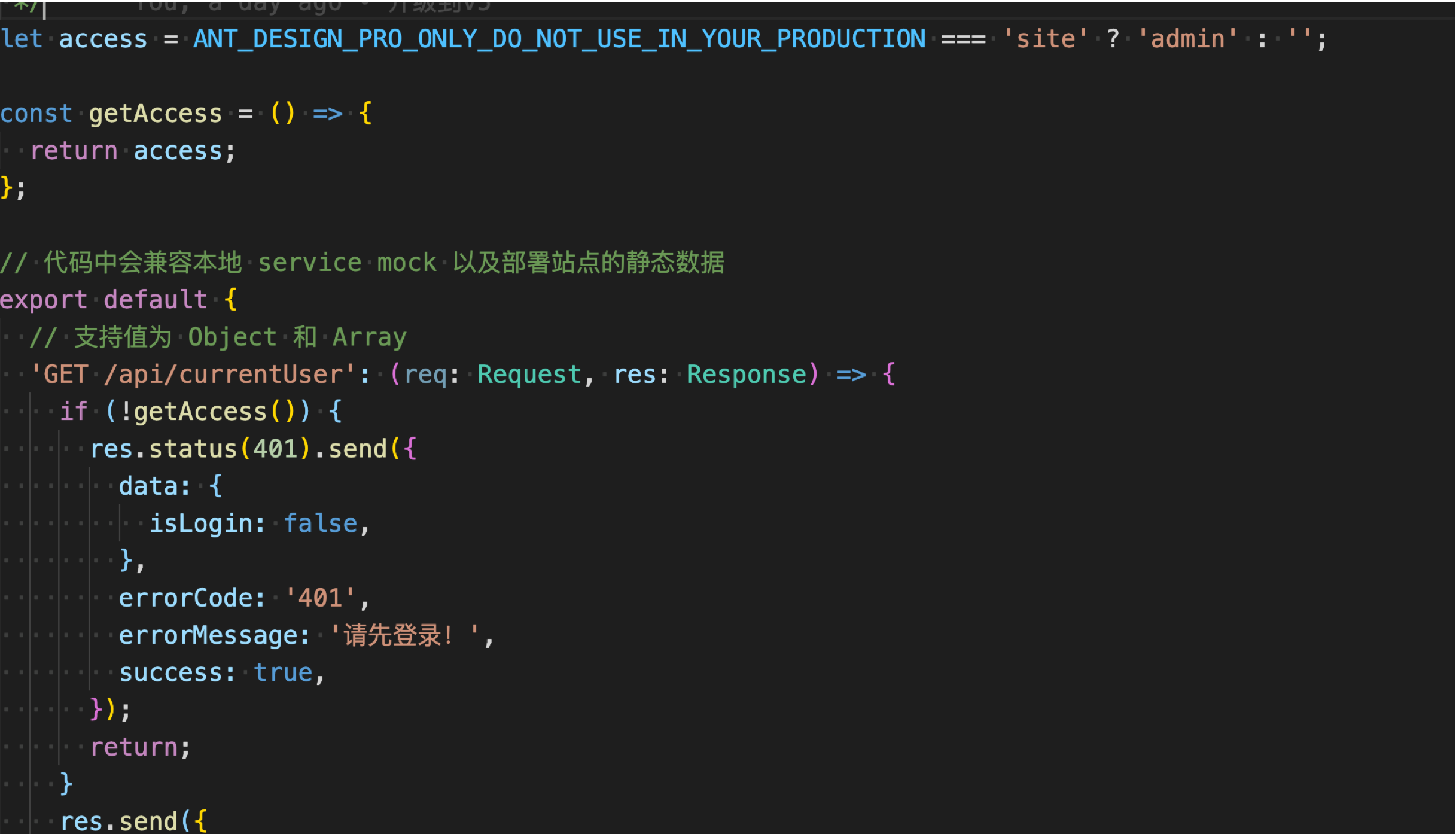
Task: Click the 'isLogin: false' property
Action: click(x=253, y=523)
